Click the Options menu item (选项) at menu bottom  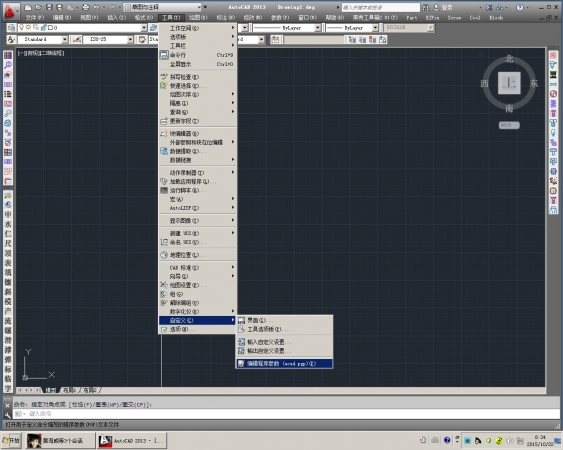pos(197,329)
